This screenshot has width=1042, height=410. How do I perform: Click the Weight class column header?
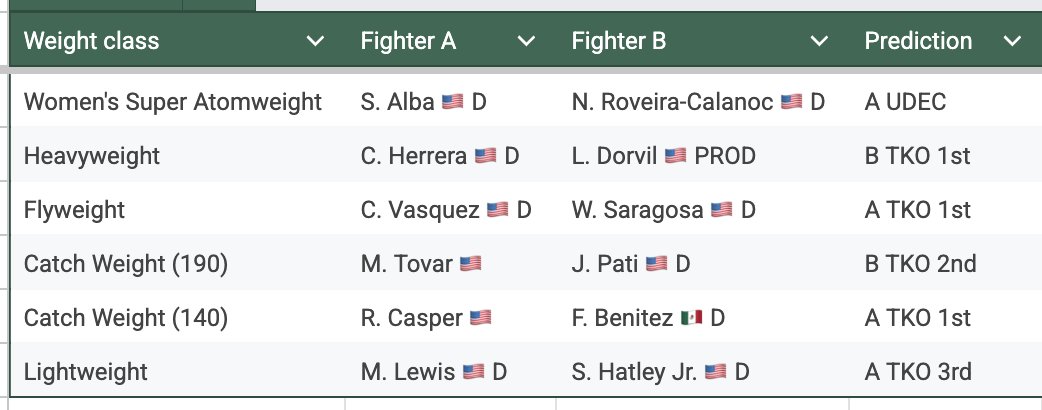coord(91,42)
